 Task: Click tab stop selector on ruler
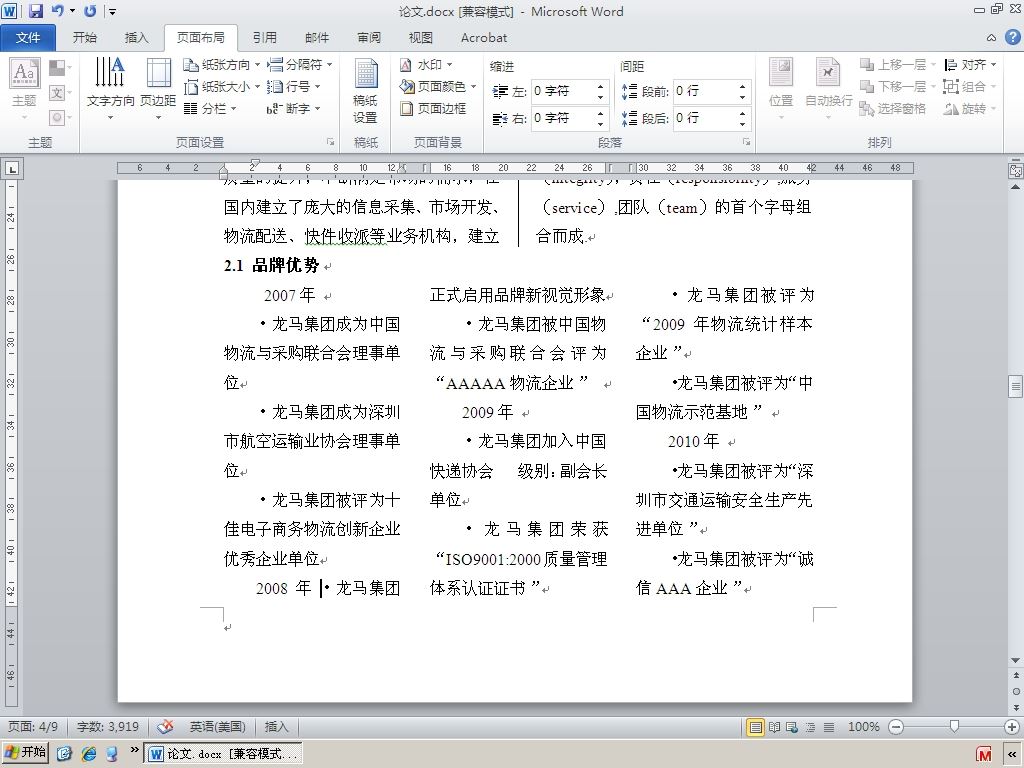pyautogui.click(x=12, y=169)
